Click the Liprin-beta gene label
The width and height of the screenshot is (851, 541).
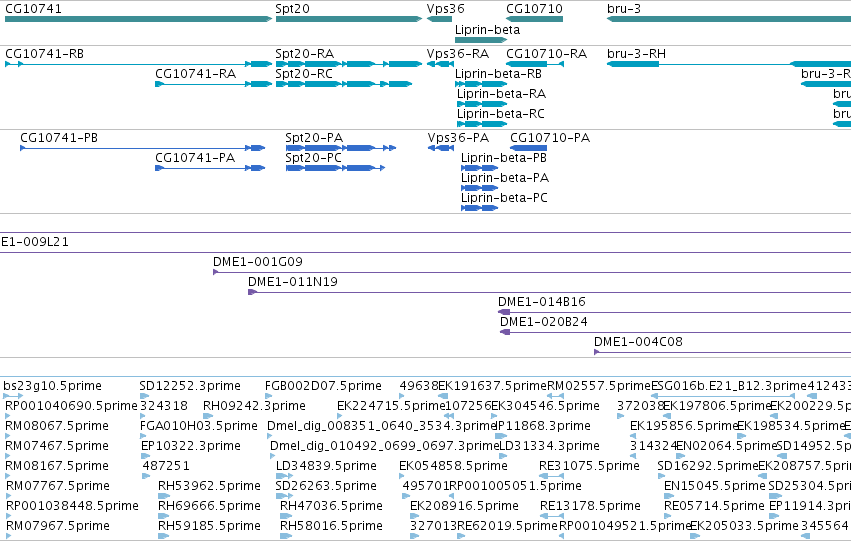(487, 30)
